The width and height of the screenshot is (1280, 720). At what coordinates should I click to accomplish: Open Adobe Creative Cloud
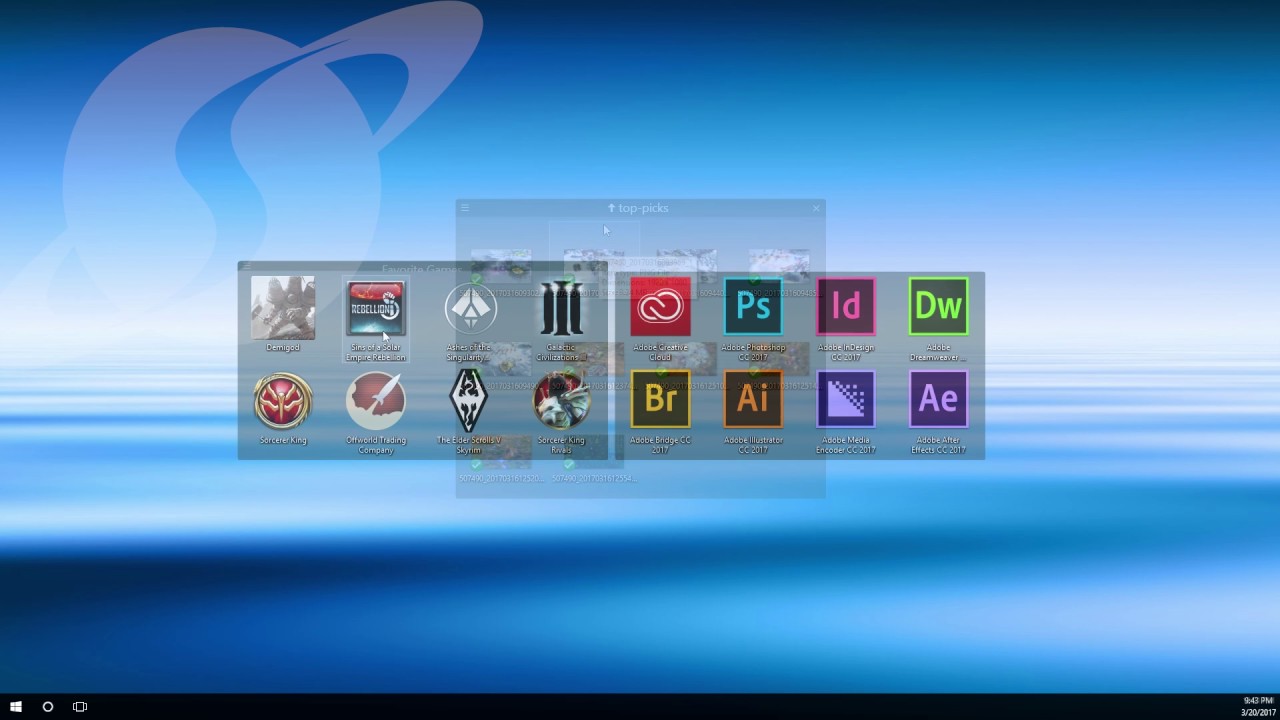660,307
